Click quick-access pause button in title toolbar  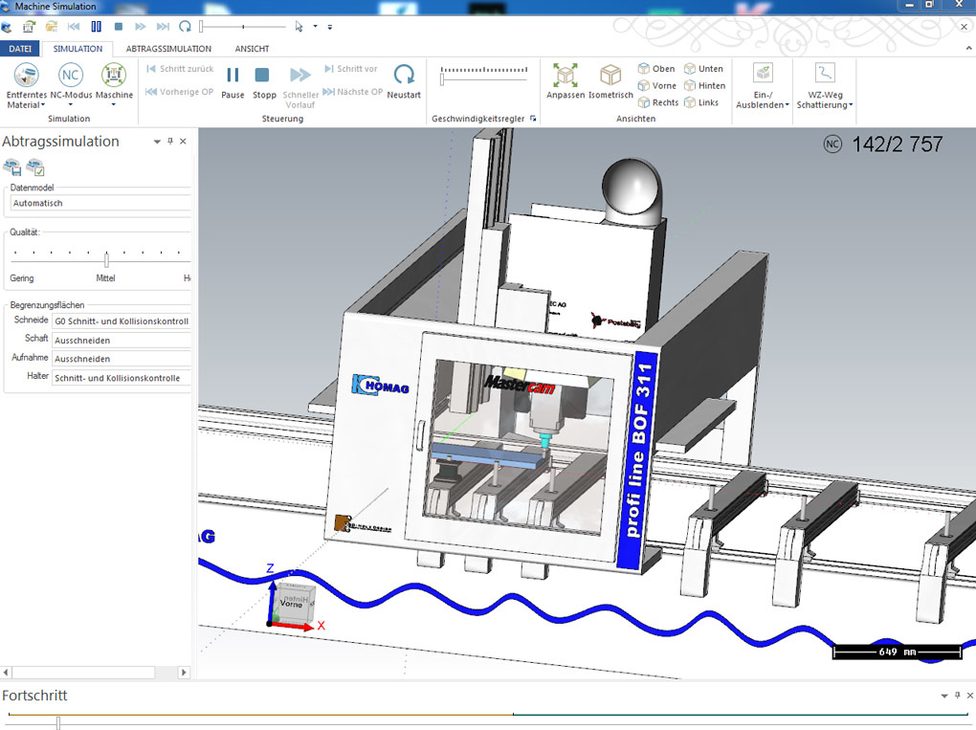(x=96, y=27)
